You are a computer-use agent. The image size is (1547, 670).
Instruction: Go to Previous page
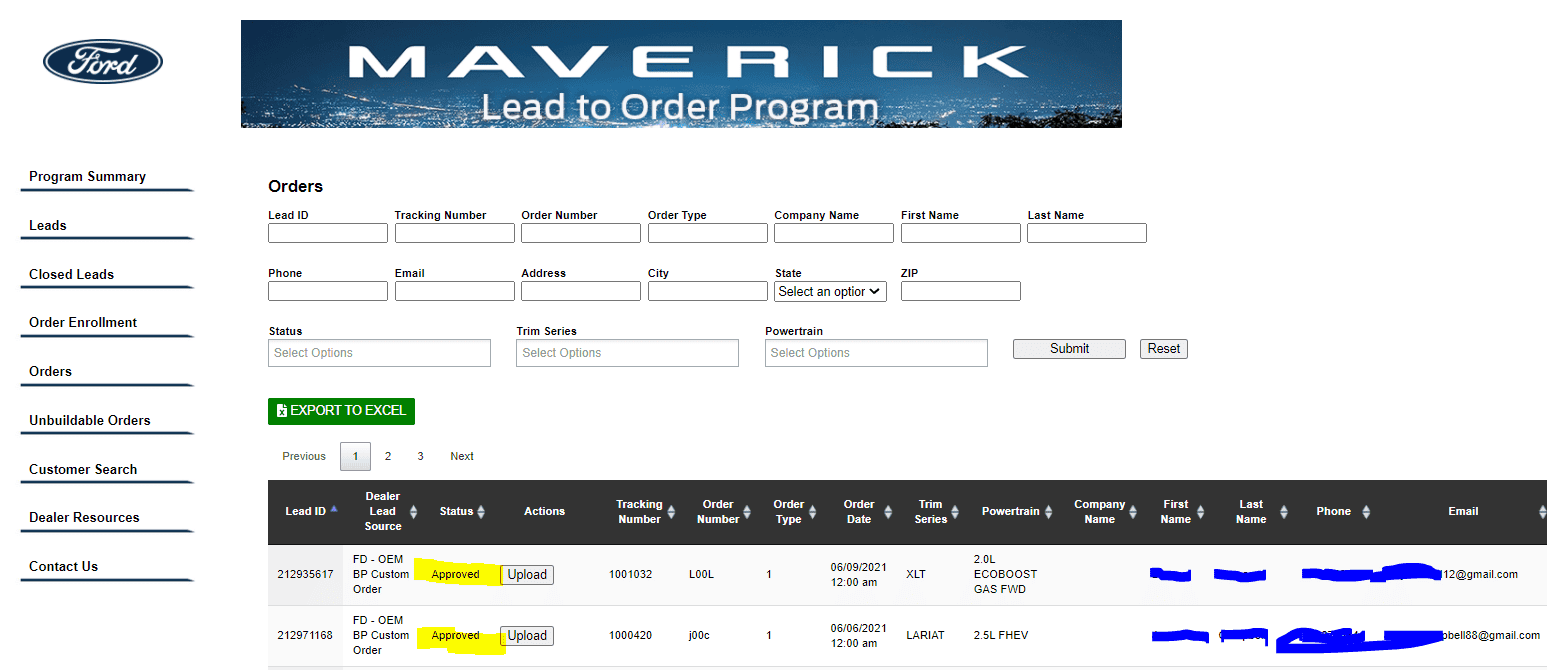pyautogui.click(x=304, y=456)
